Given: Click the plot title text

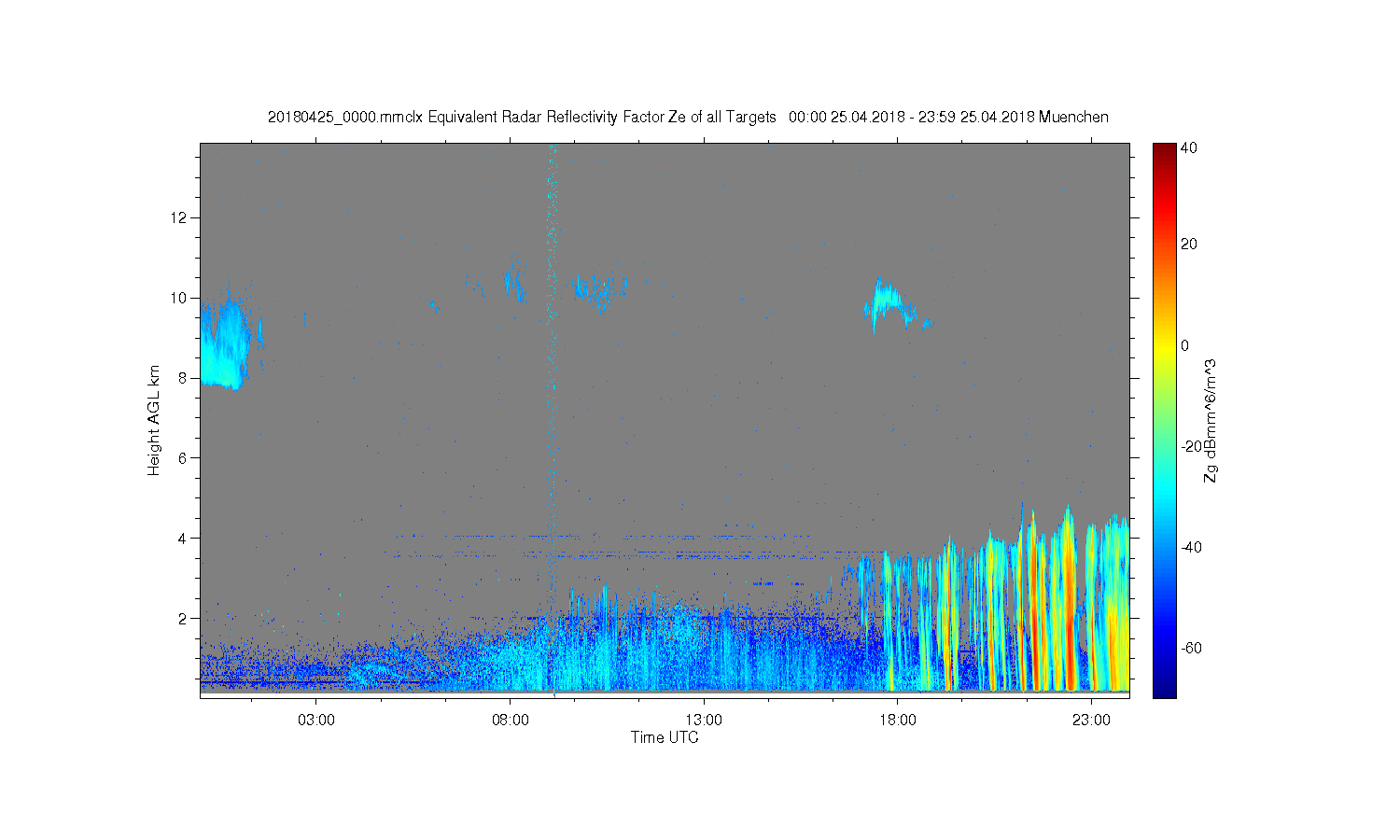Looking at the screenshot, I should click(688, 117).
